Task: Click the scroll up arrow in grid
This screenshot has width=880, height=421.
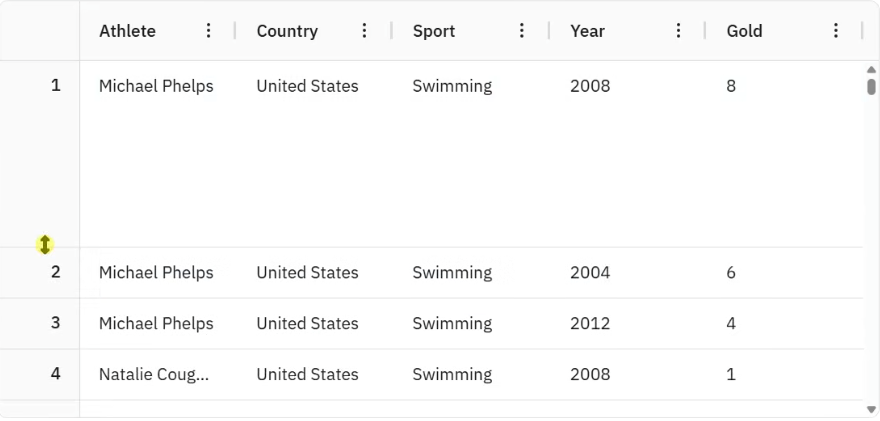Action: coord(871,69)
